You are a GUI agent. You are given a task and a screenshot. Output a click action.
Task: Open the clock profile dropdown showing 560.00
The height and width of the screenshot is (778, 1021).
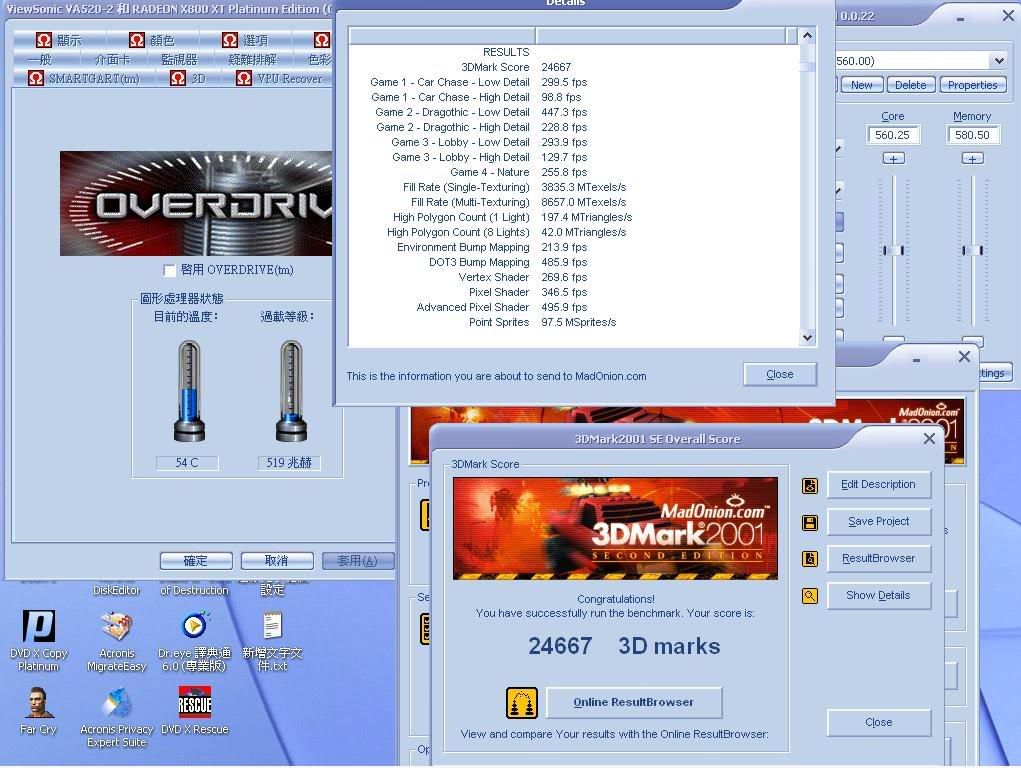999,61
